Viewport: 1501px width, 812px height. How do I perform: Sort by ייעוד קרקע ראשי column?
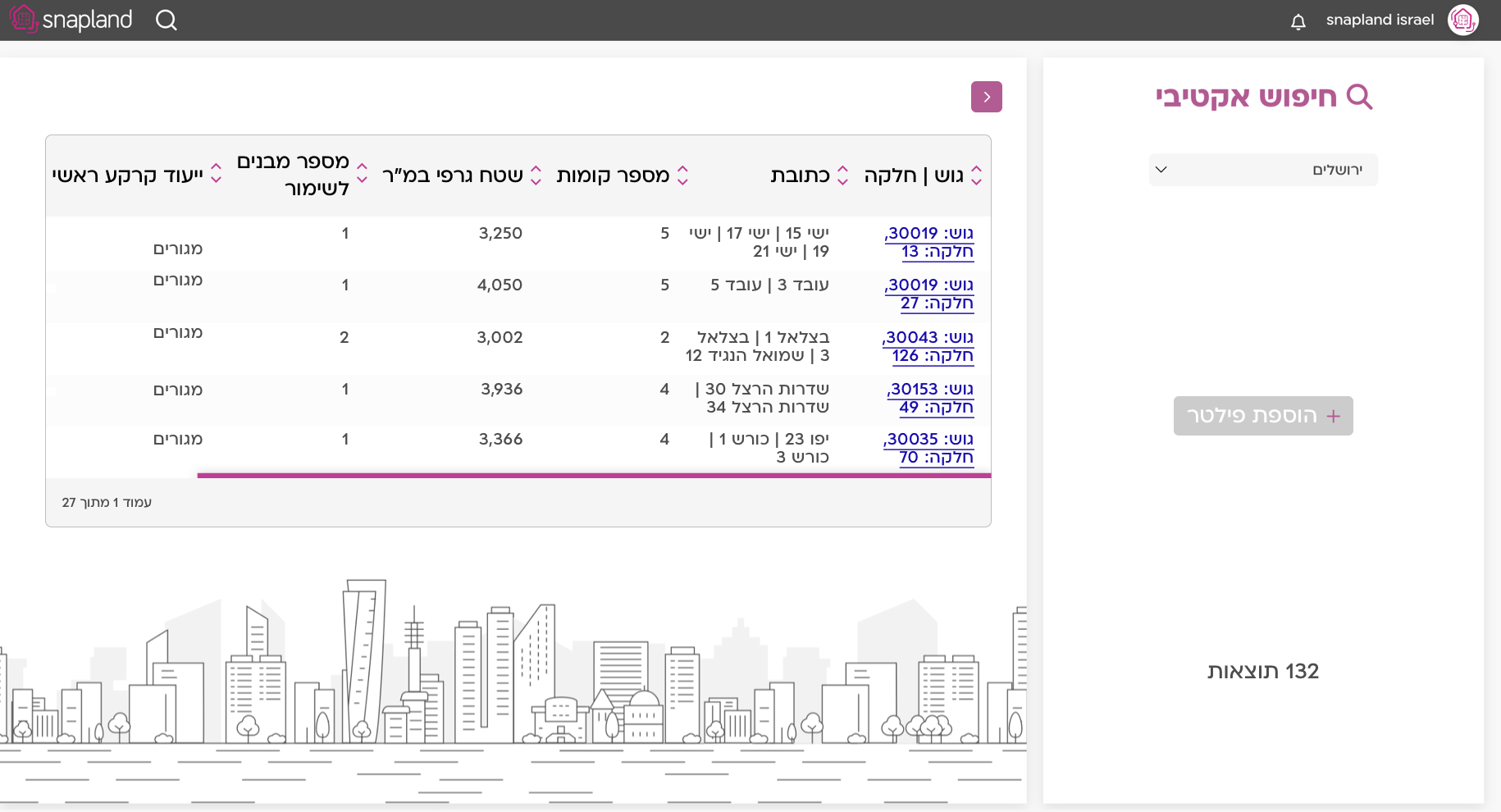217,173
